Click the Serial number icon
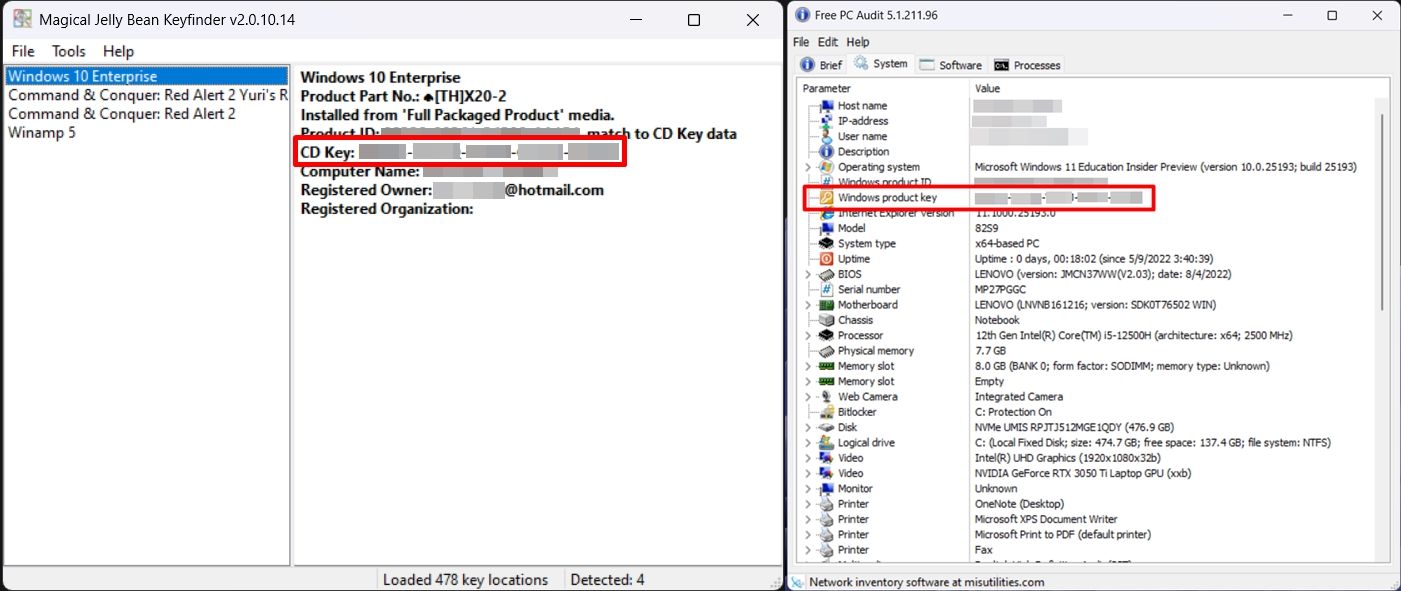Viewport: 1401px width, 591px height. coord(824,289)
